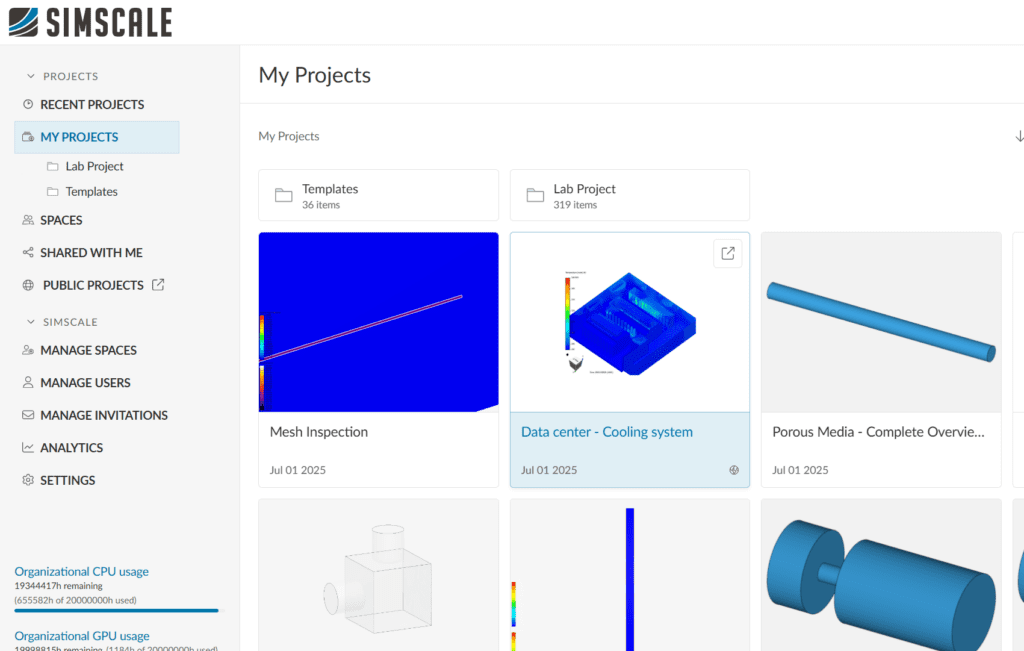The image size is (1024, 651).
Task: Select the Spaces icon in sidebar
Action: 29,220
